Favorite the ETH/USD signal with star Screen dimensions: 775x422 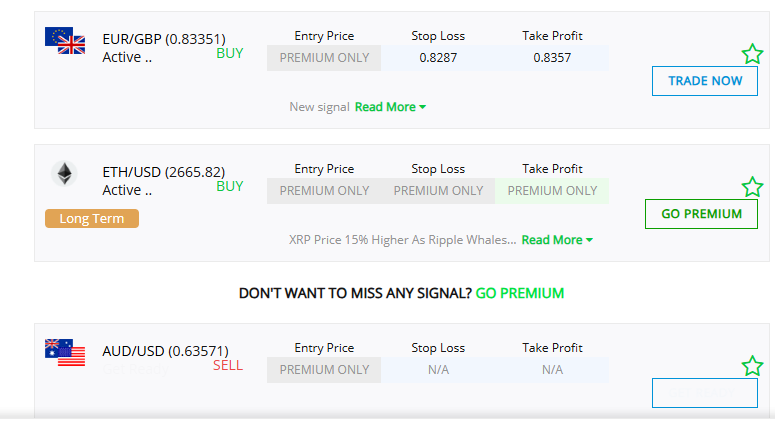pyautogui.click(x=752, y=187)
